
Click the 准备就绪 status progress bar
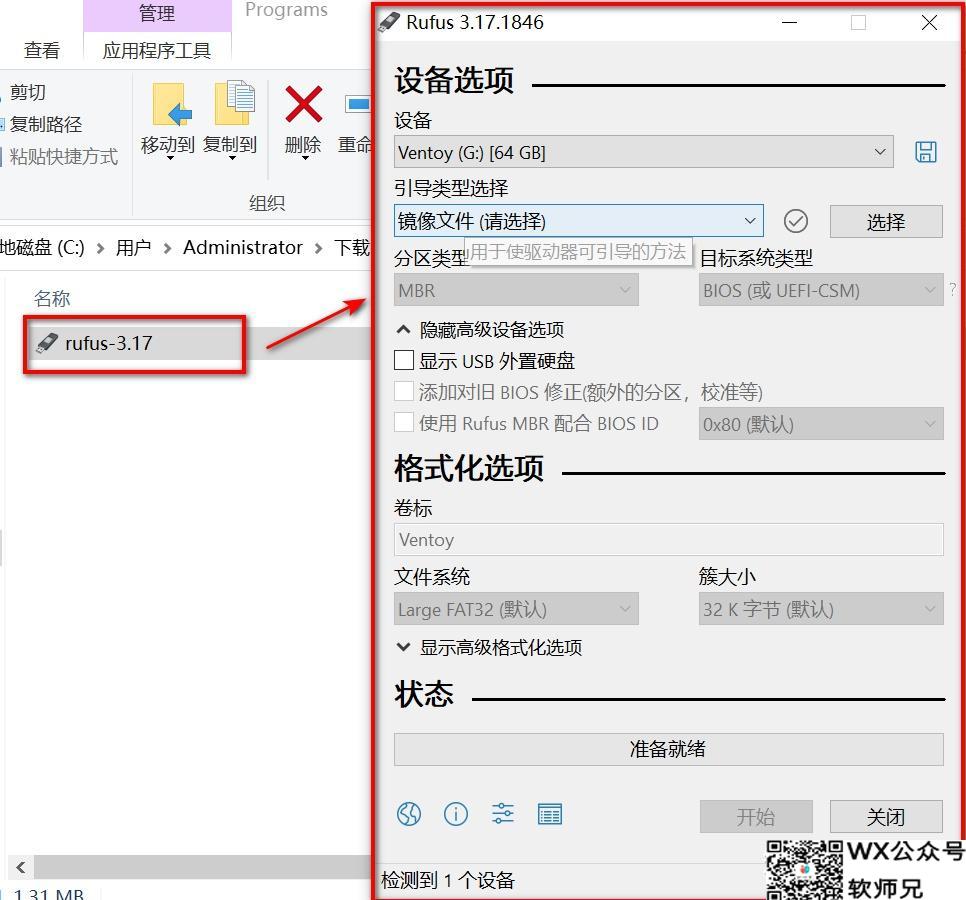(x=668, y=749)
